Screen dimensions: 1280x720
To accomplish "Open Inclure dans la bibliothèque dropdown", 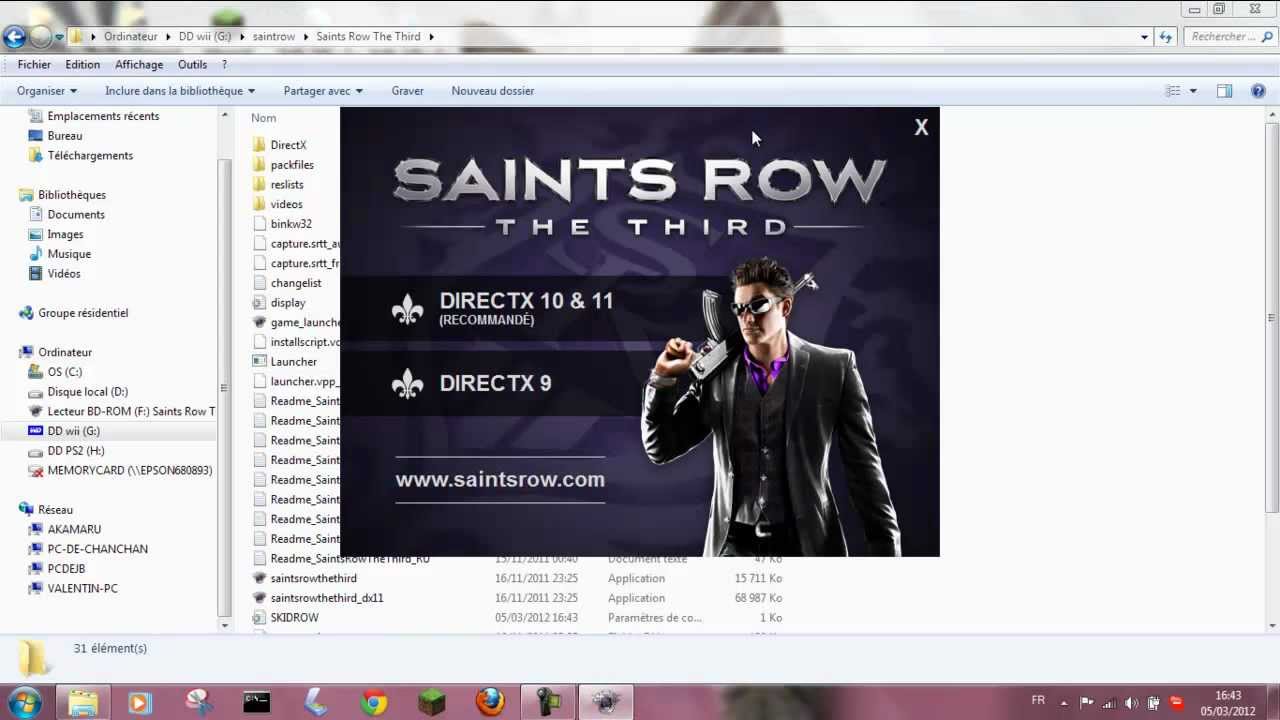I will click(180, 90).
